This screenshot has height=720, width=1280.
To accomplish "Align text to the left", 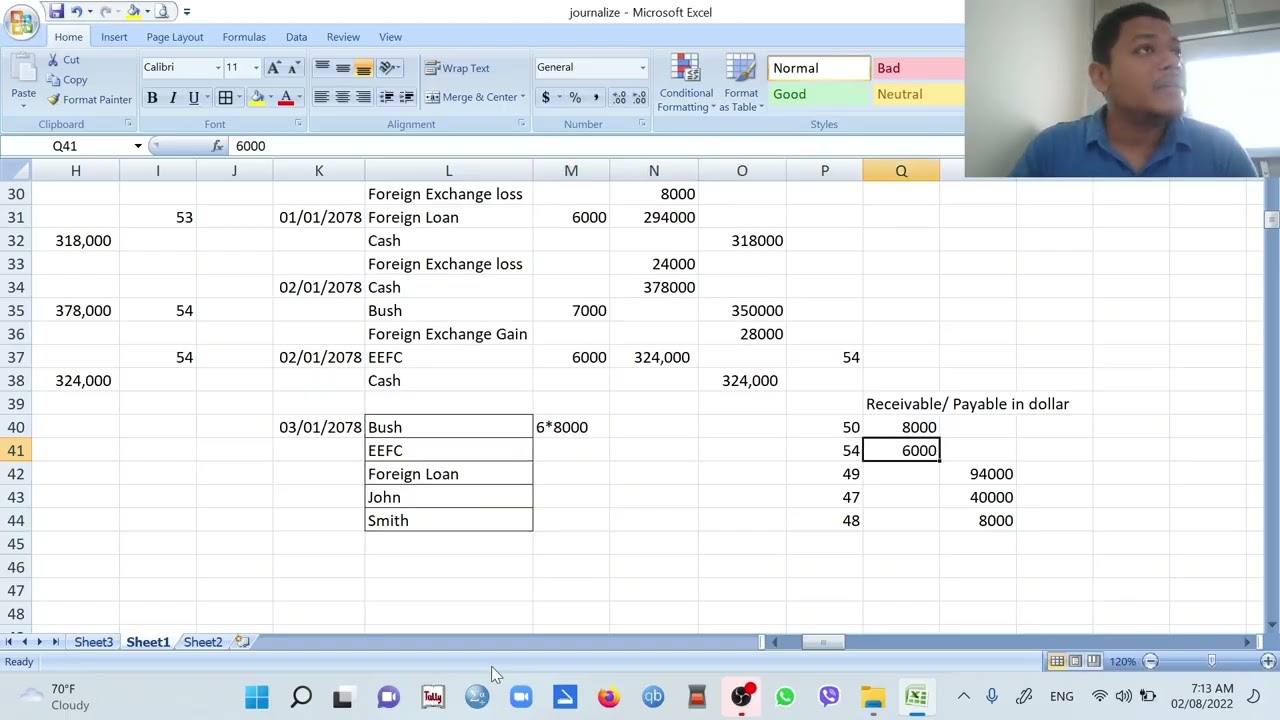I will [x=321, y=97].
